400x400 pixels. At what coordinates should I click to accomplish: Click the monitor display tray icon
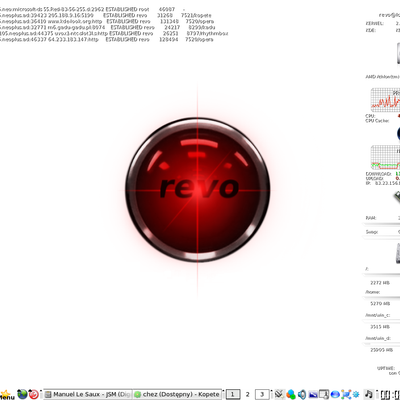tap(324, 394)
